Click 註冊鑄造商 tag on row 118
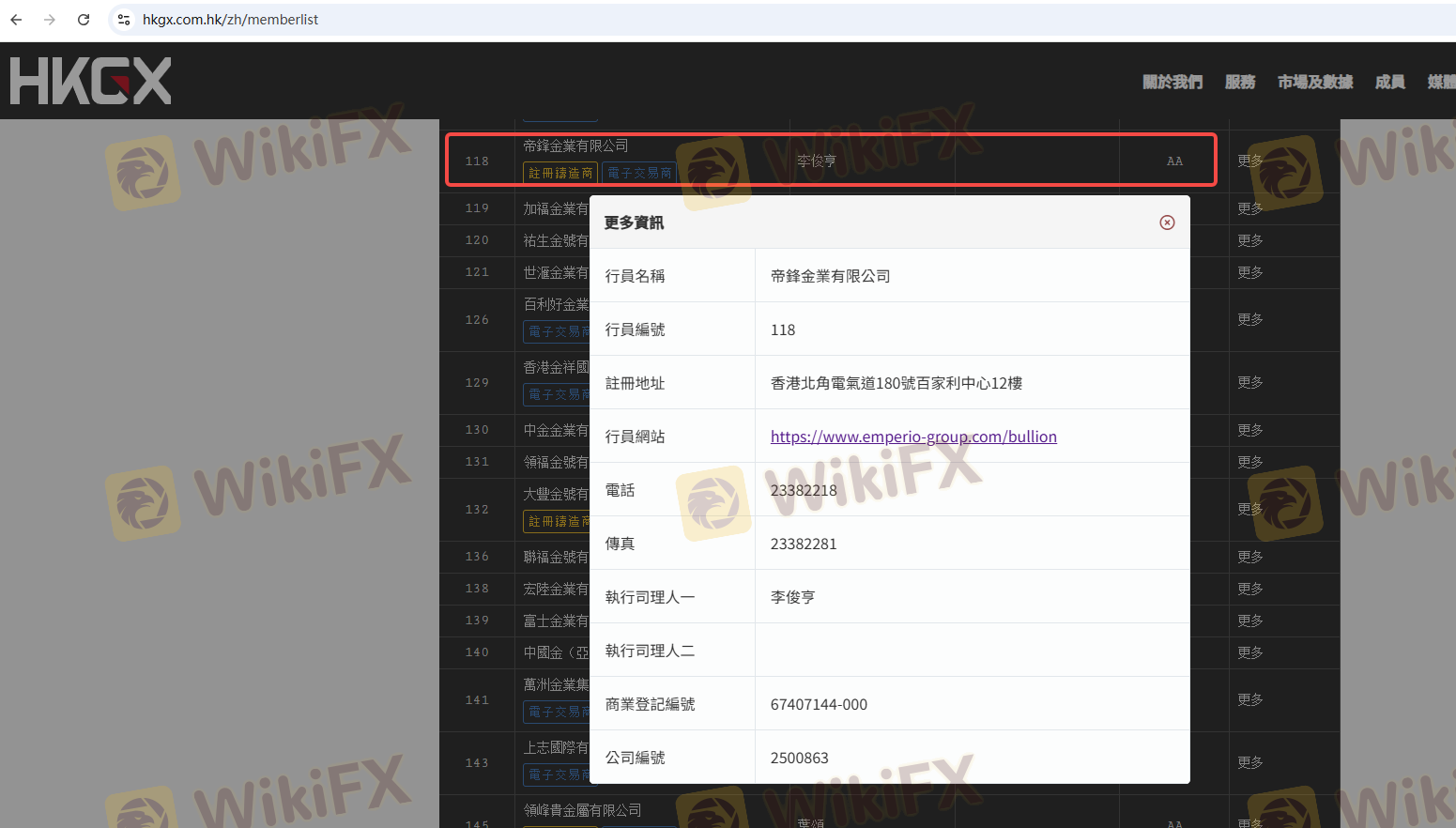Viewport: 1456px width, 828px height. (x=560, y=173)
